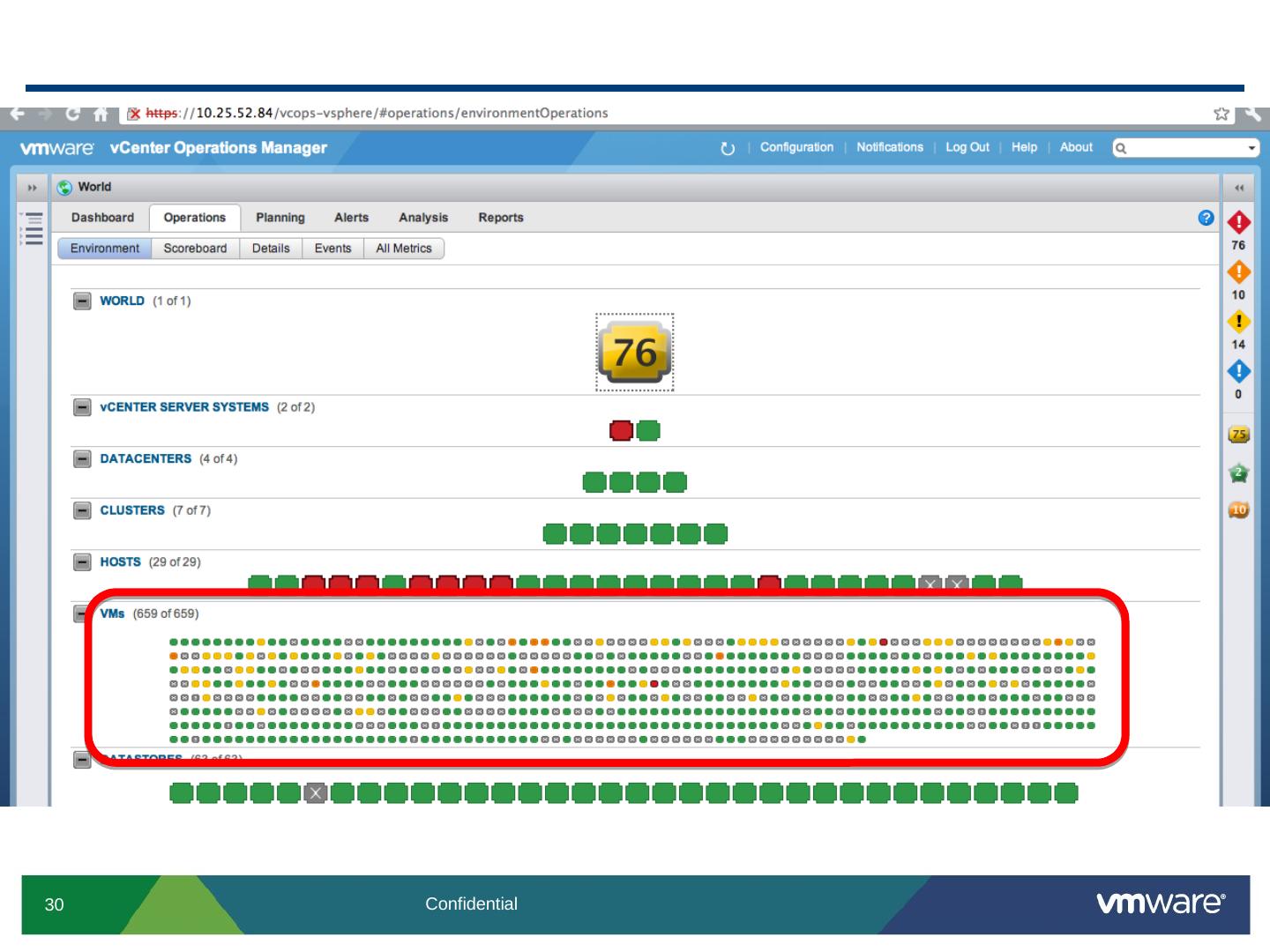
Task: Switch to Environment view toggle
Action: pyautogui.click(x=105, y=249)
